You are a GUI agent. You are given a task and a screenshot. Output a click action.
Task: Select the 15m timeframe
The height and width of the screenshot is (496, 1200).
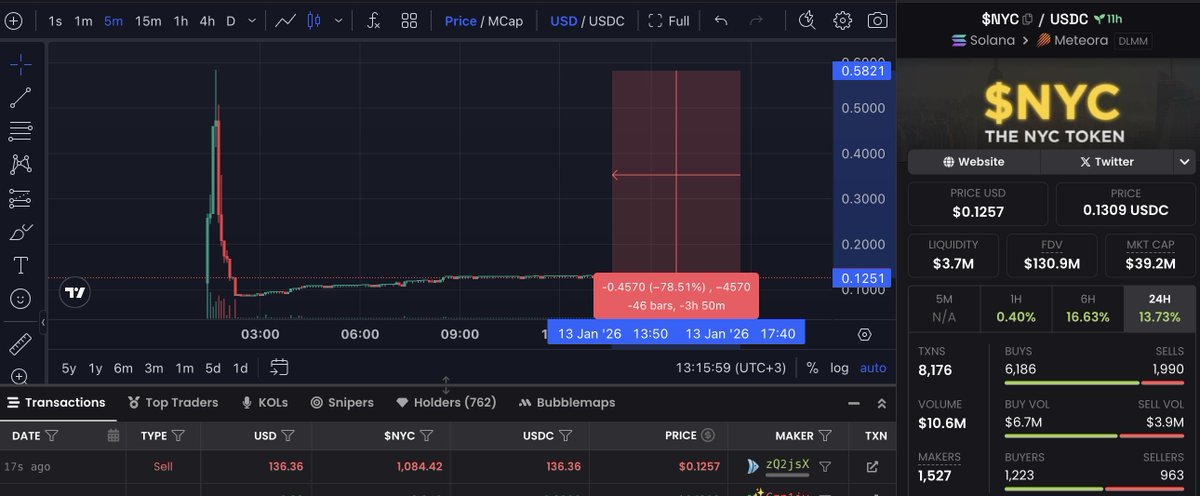(x=148, y=21)
